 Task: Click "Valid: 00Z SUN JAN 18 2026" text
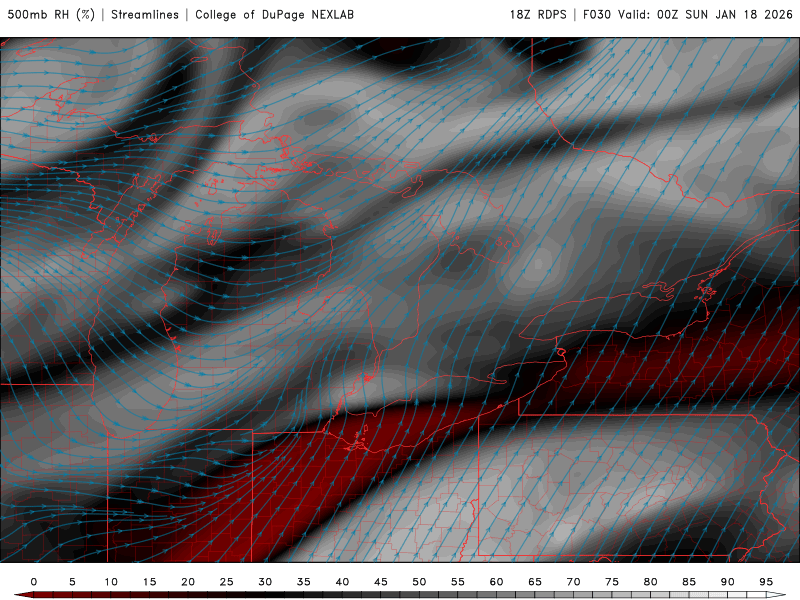(x=705, y=15)
